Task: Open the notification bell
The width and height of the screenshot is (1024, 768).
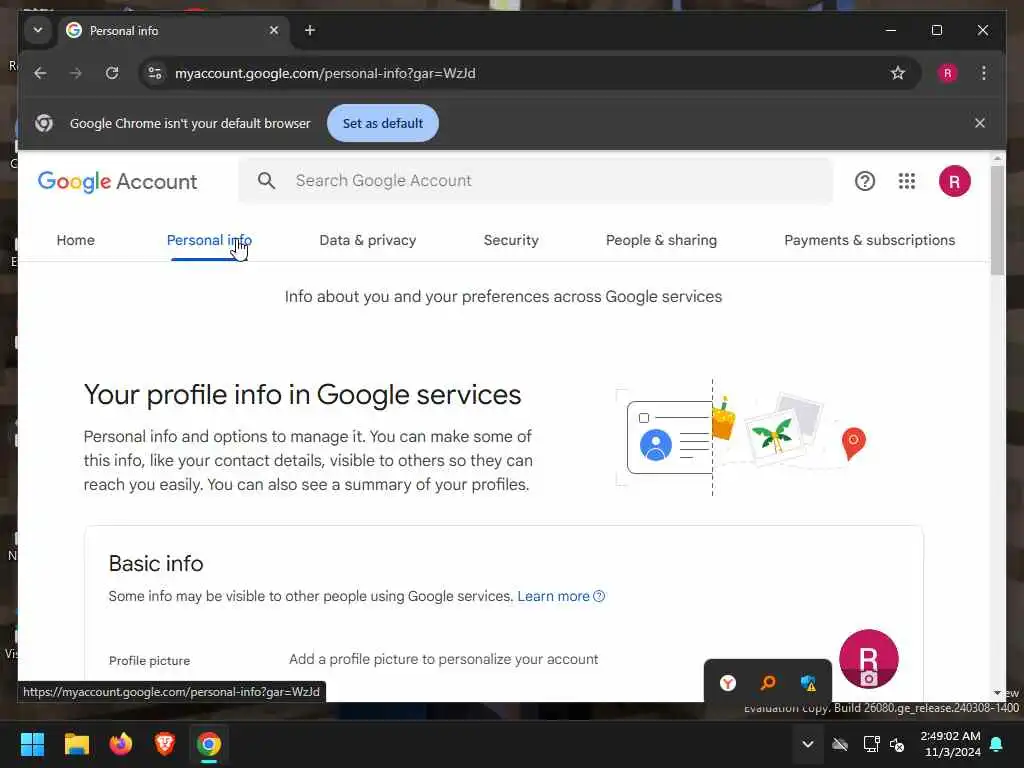Action: tap(997, 744)
